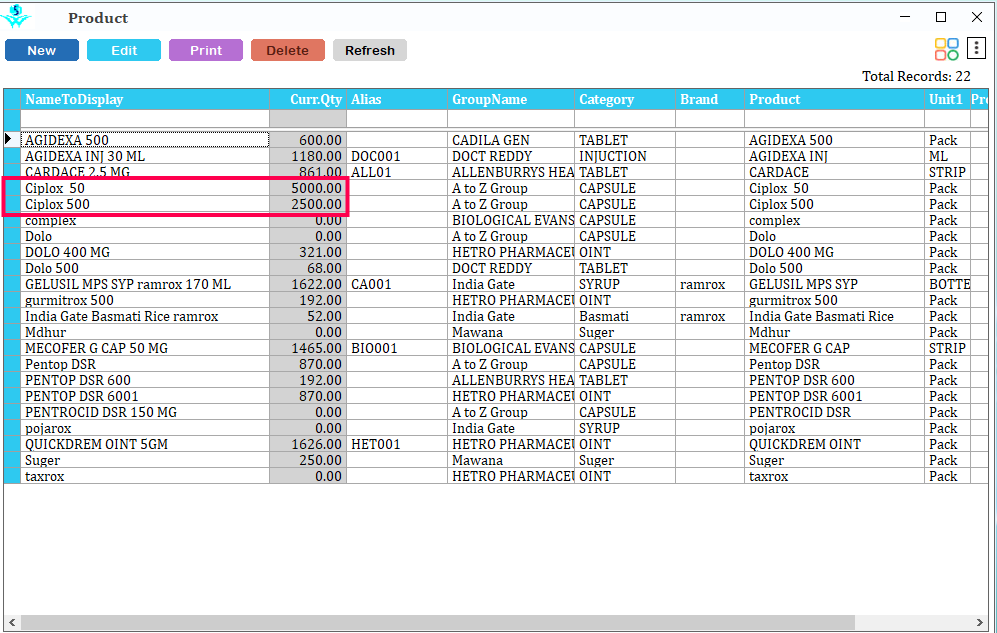Select the Ciplox 500 name cell
This screenshot has width=997, height=633.
tap(145, 204)
